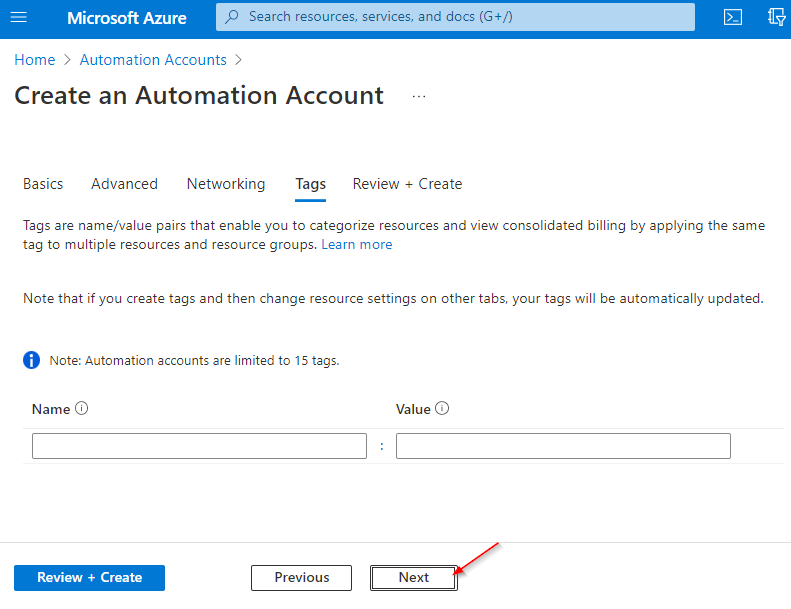This screenshot has width=791, height=609.
Task: Go back with the Previous button
Action: point(302,578)
